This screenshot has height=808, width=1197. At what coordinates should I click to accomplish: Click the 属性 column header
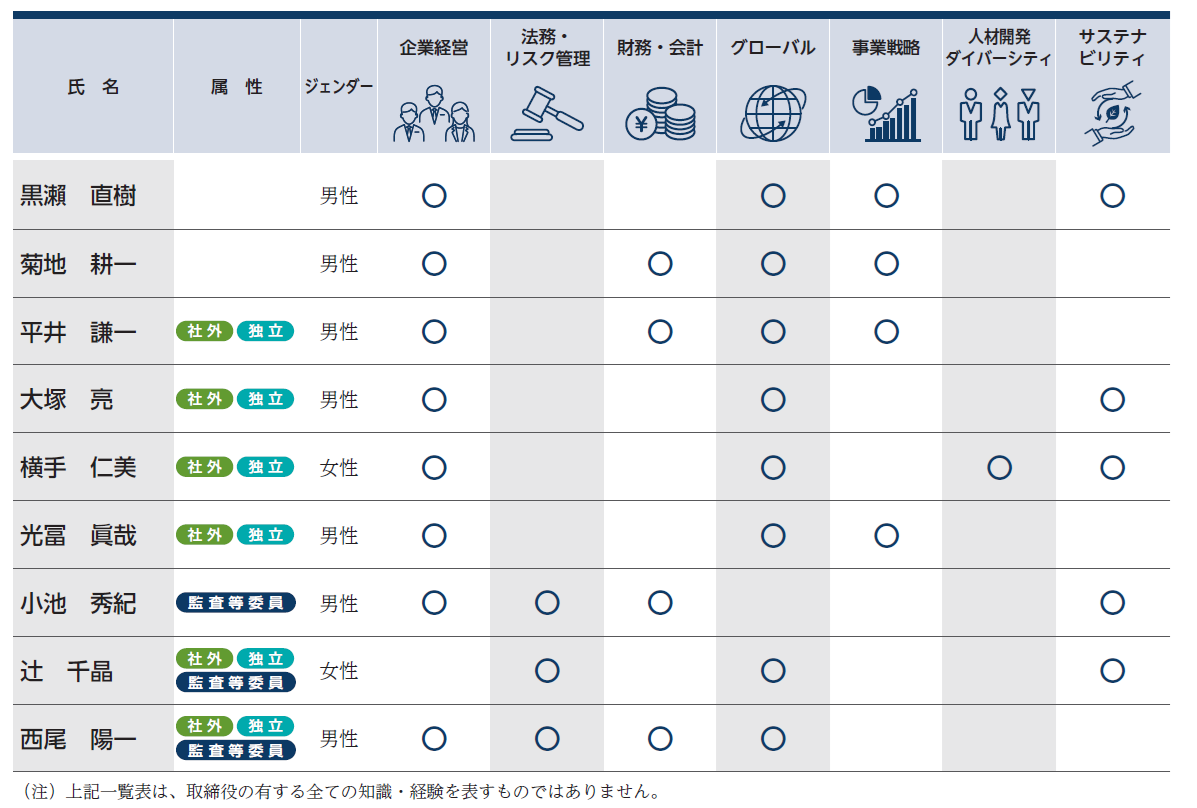(237, 87)
